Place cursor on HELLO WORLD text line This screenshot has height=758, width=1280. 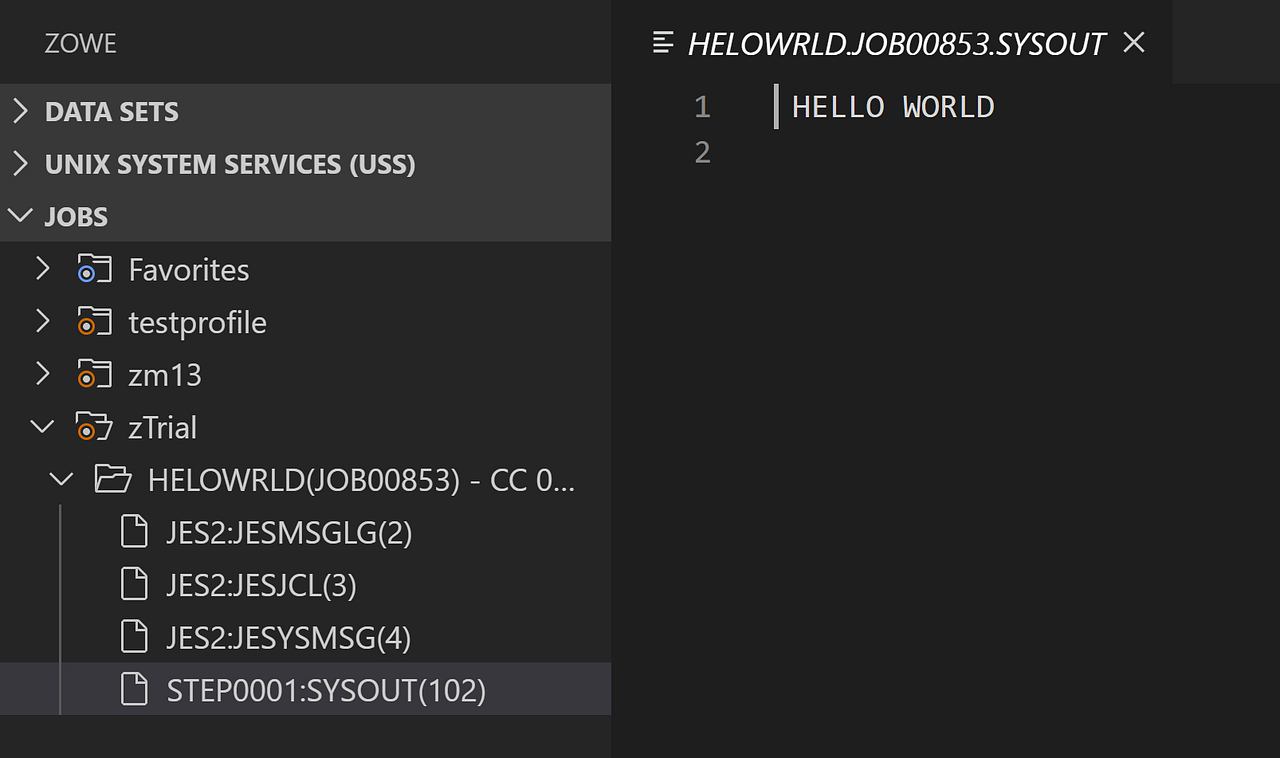(x=893, y=107)
